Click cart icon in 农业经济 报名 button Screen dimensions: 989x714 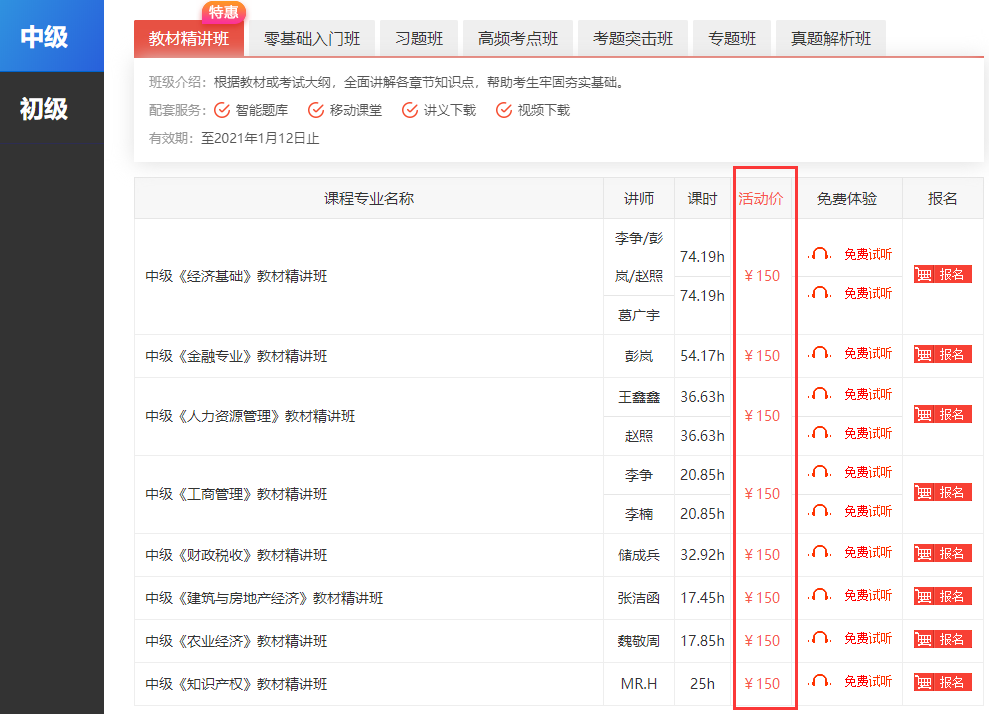pos(923,639)
